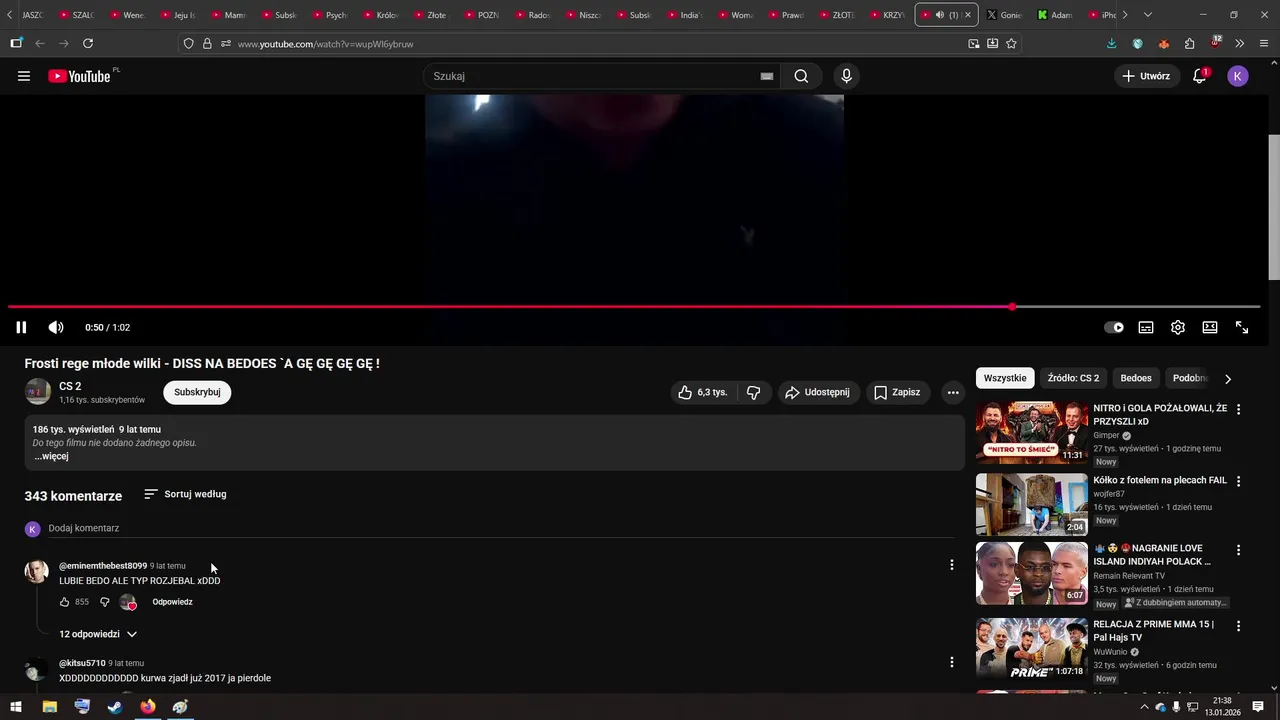Screen dimensions: 1280x720
Task: Open File Explorer from the taskbar
Action: tap(49, 706)
